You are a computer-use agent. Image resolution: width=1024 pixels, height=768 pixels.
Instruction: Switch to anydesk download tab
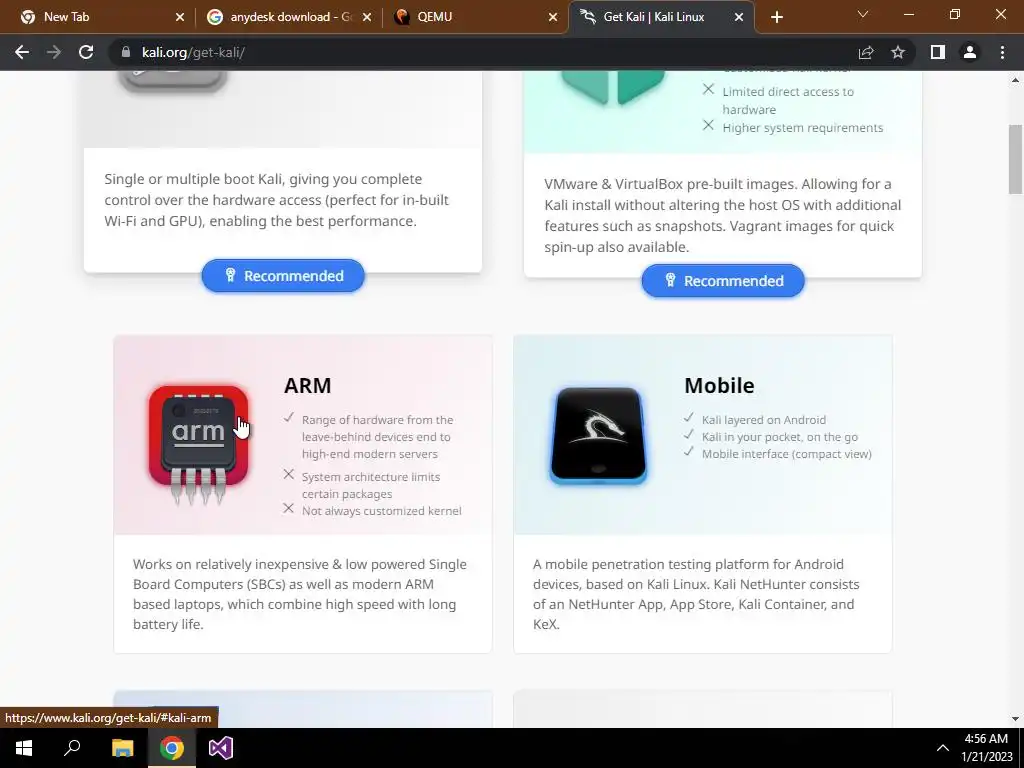pos(289,17)
